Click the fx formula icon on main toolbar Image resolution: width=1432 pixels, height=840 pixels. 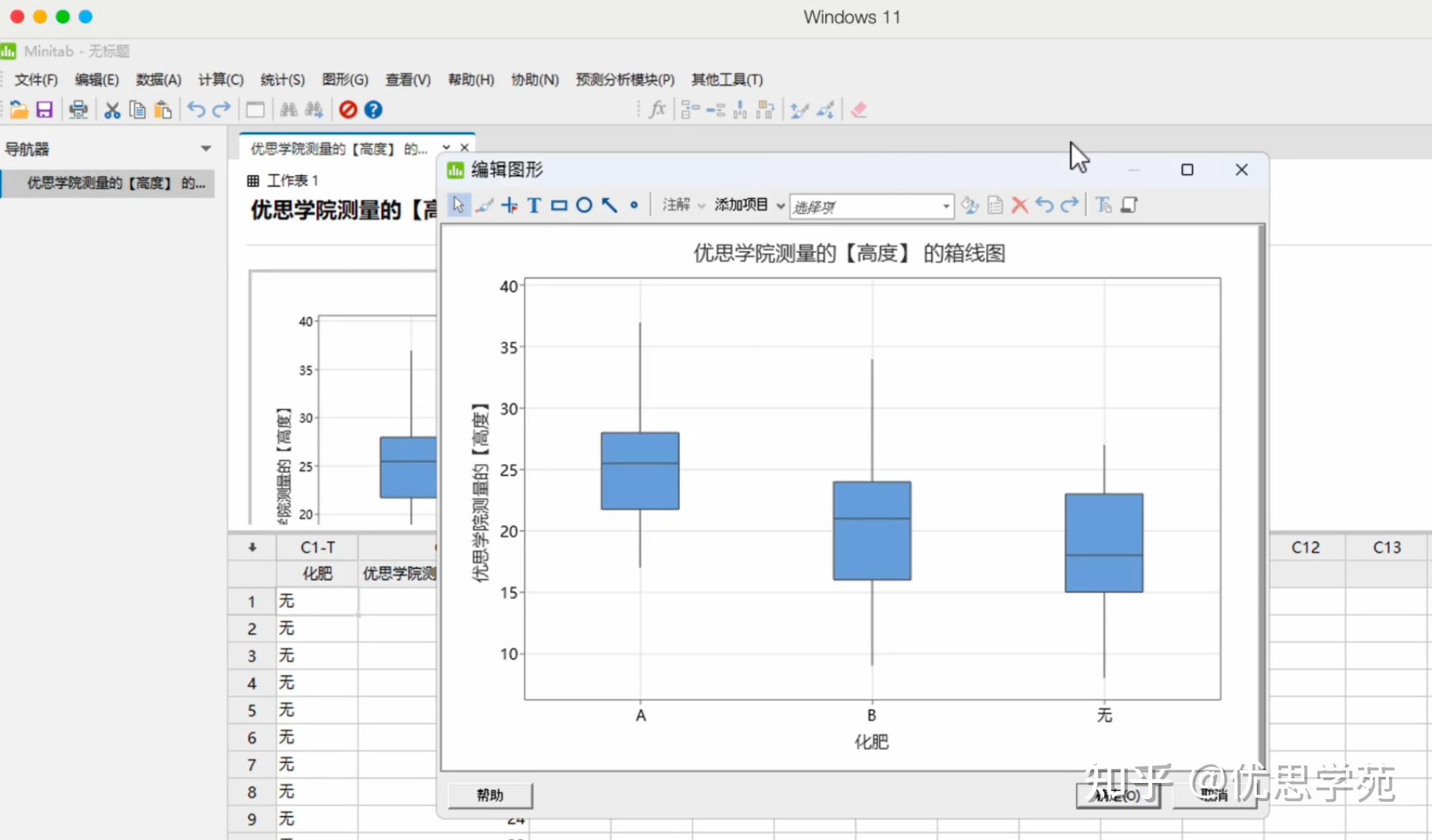pos(657,109)
